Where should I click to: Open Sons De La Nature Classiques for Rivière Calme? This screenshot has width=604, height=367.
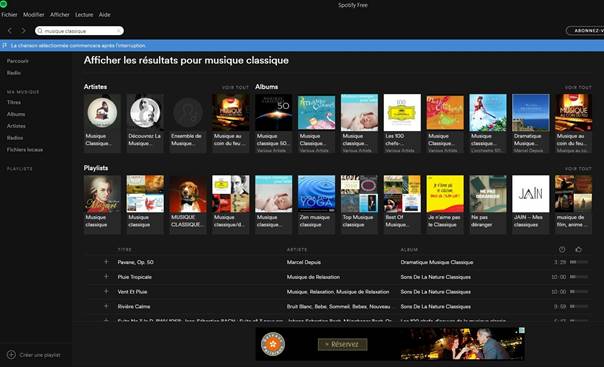(436, 307)
